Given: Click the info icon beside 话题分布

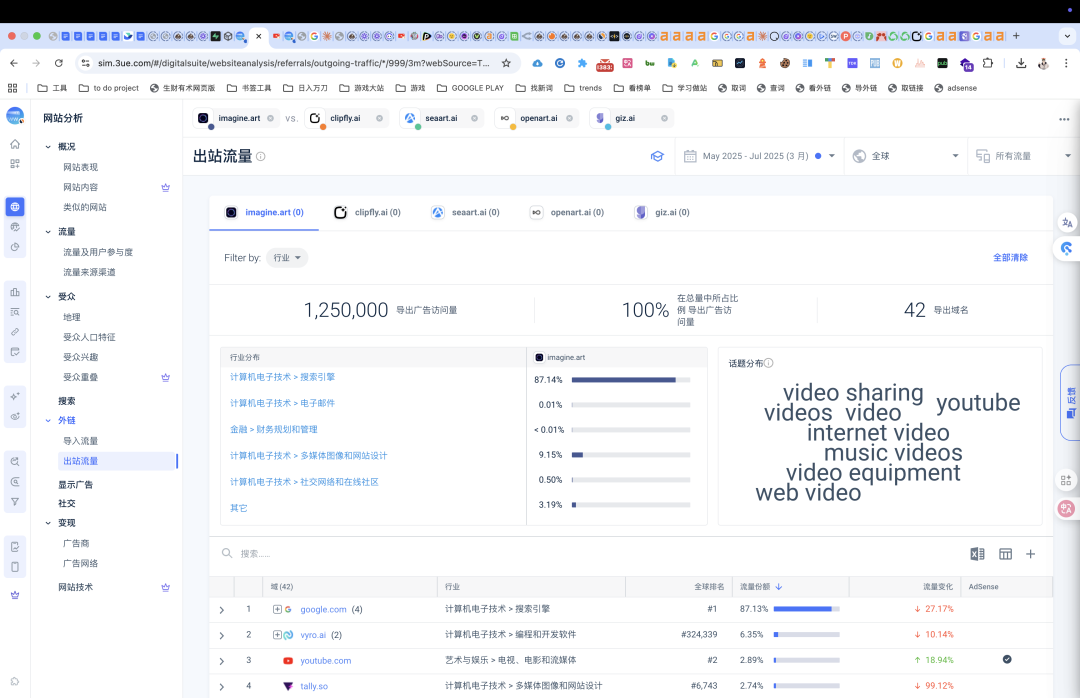Looking at the screenshot, I should coord(769,363).
